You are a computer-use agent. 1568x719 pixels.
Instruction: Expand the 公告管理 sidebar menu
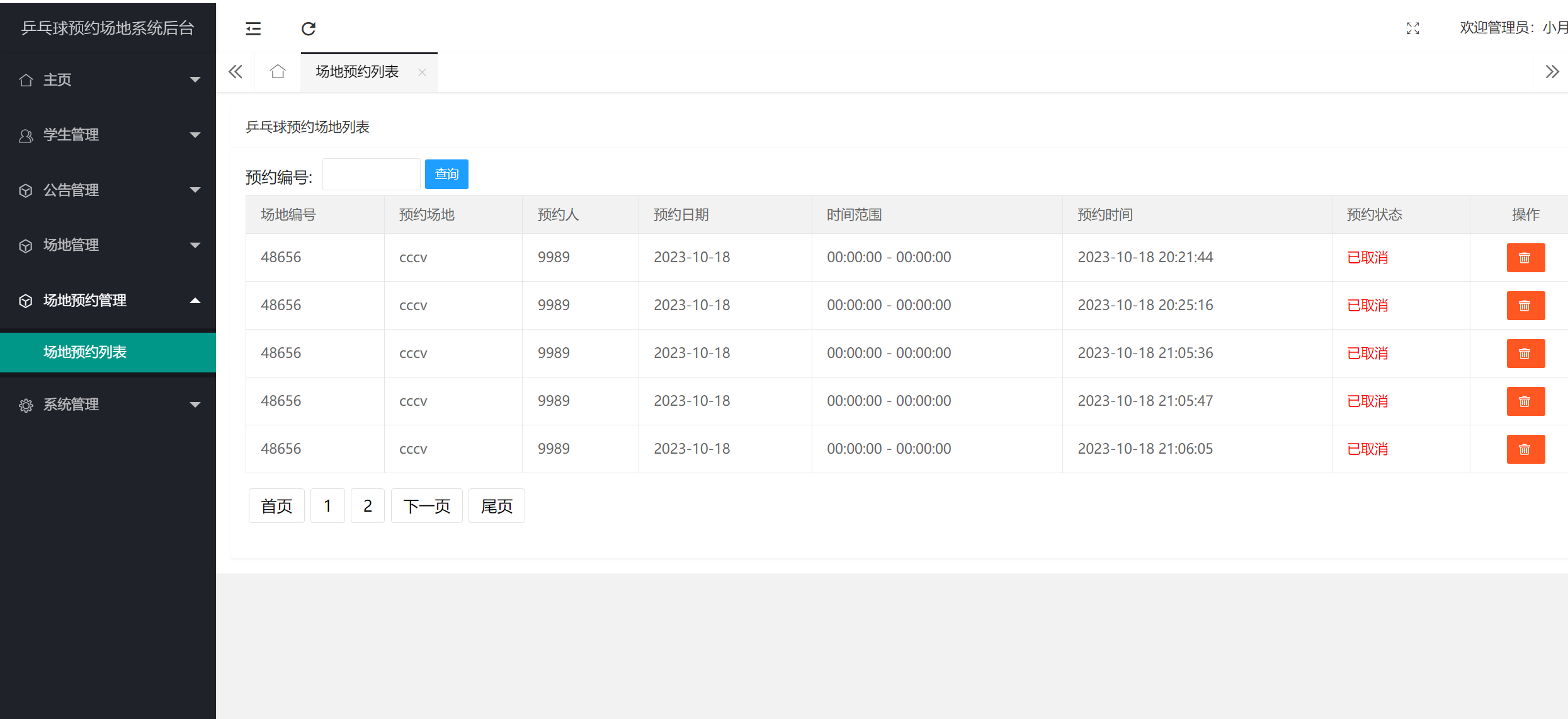(108, 190)
